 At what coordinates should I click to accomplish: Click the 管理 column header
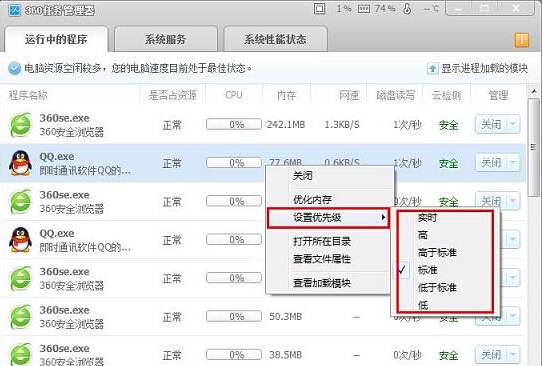tap(498, 95)
